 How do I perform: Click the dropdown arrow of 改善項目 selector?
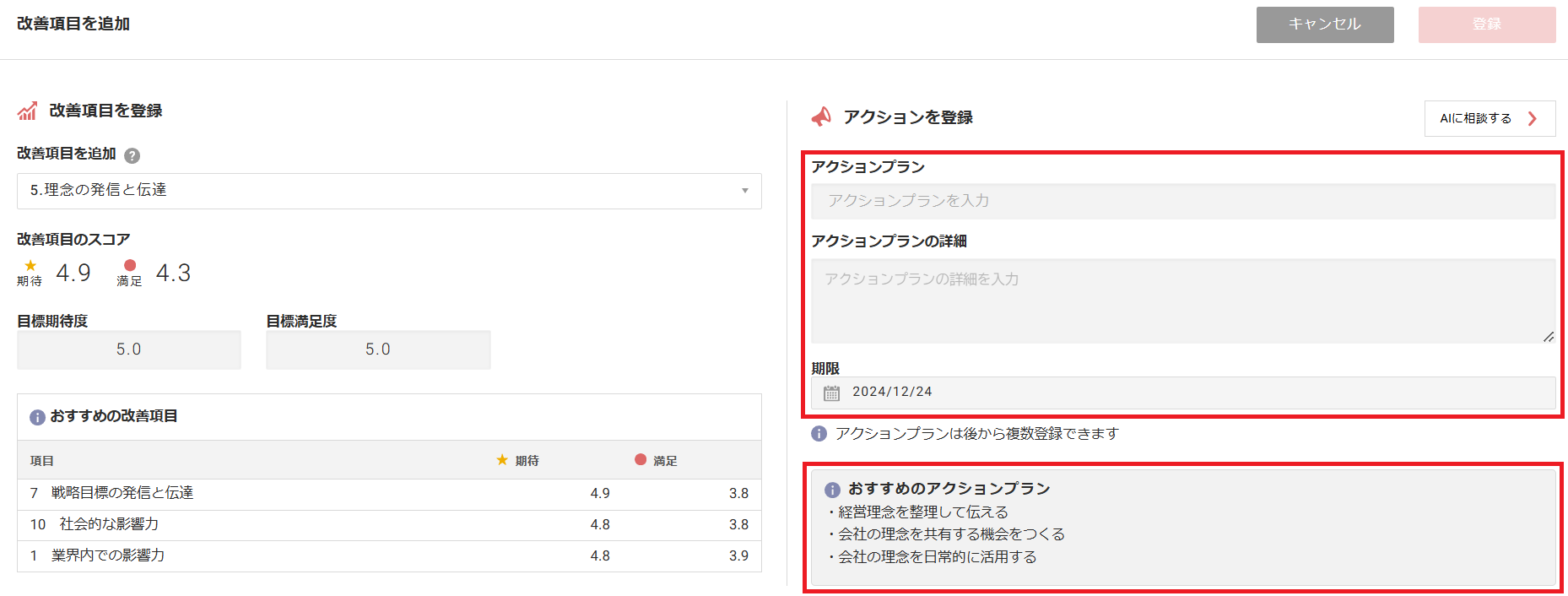tap(745, 191)
